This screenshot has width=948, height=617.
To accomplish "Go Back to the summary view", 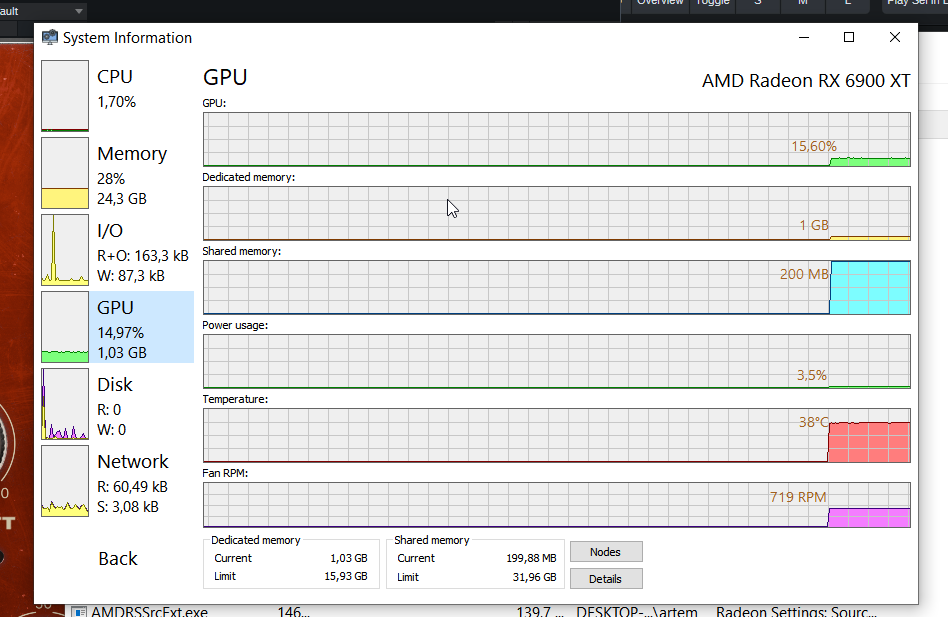I will [118, 558].
